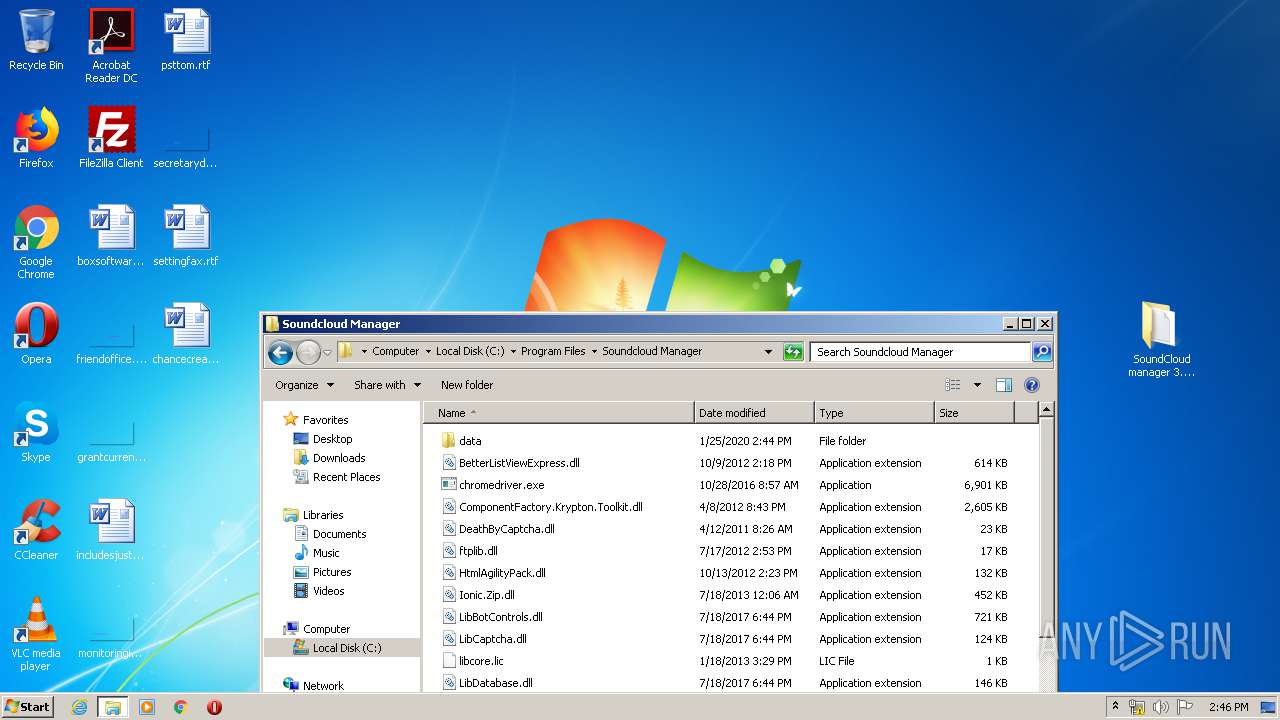This screenshot has height=720, width=1280.
Task: Show hidden system tray icons
Action: click(x=1115, y=707)
